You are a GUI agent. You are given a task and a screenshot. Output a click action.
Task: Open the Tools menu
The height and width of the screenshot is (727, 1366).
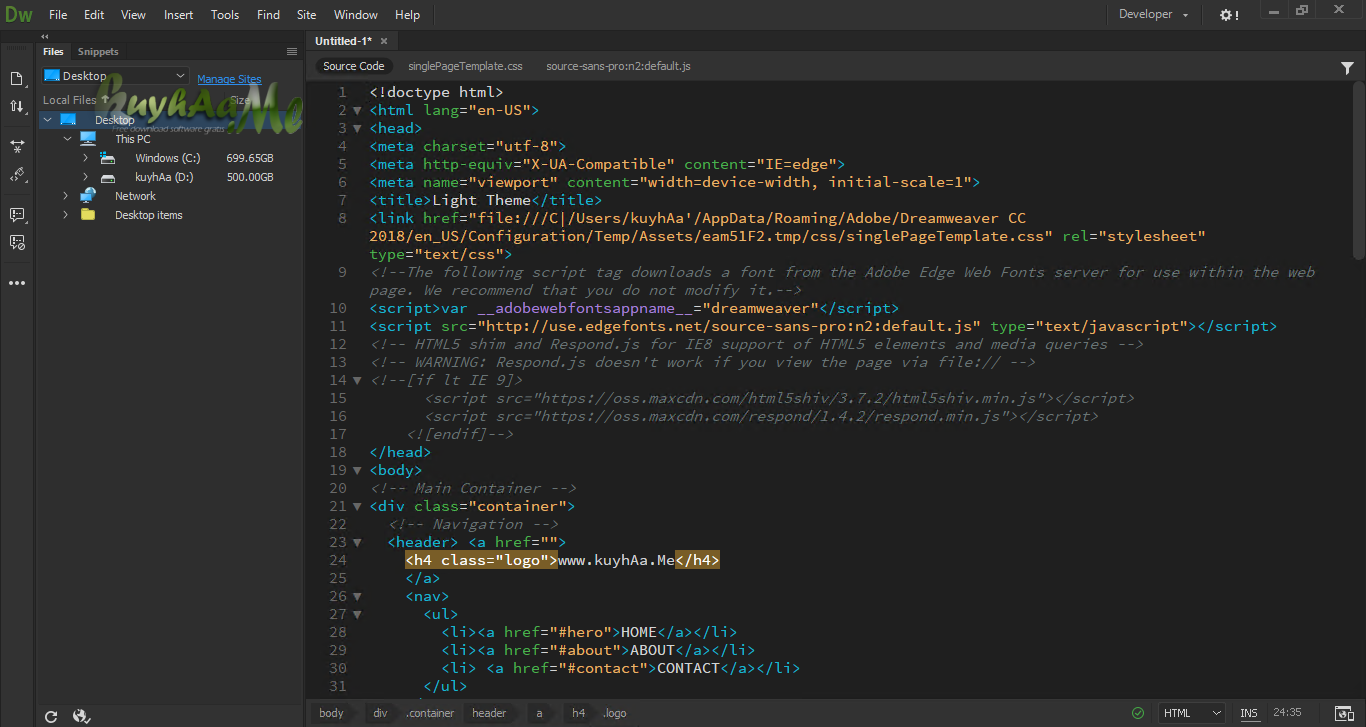[225, 15]
